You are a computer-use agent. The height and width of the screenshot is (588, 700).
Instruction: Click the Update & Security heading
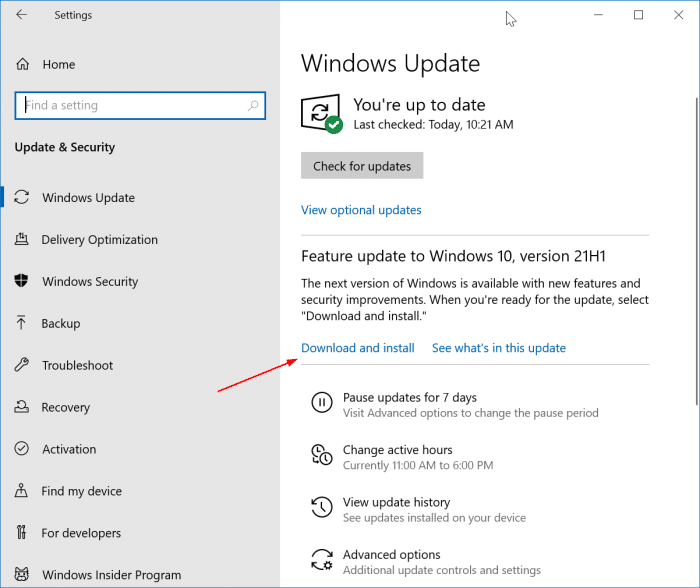pyautogui.click(x=65, y=147)
